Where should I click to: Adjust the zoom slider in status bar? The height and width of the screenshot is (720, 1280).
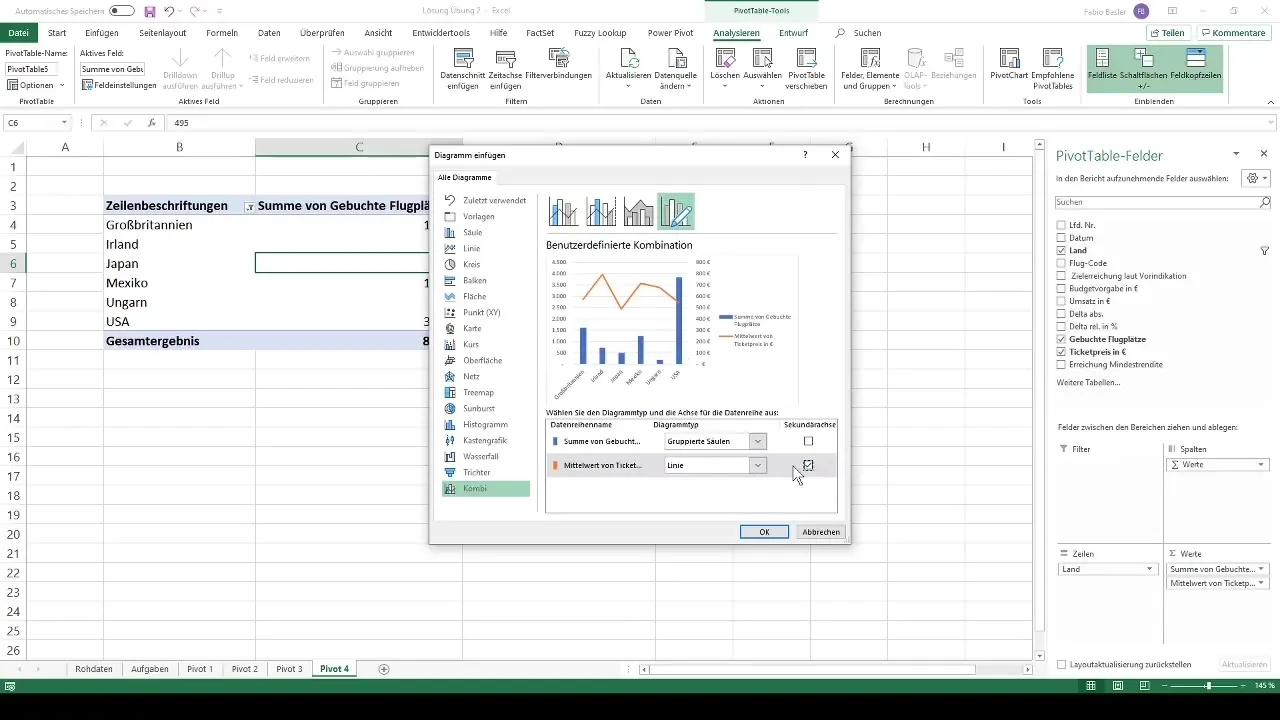tap(1209, 686)
